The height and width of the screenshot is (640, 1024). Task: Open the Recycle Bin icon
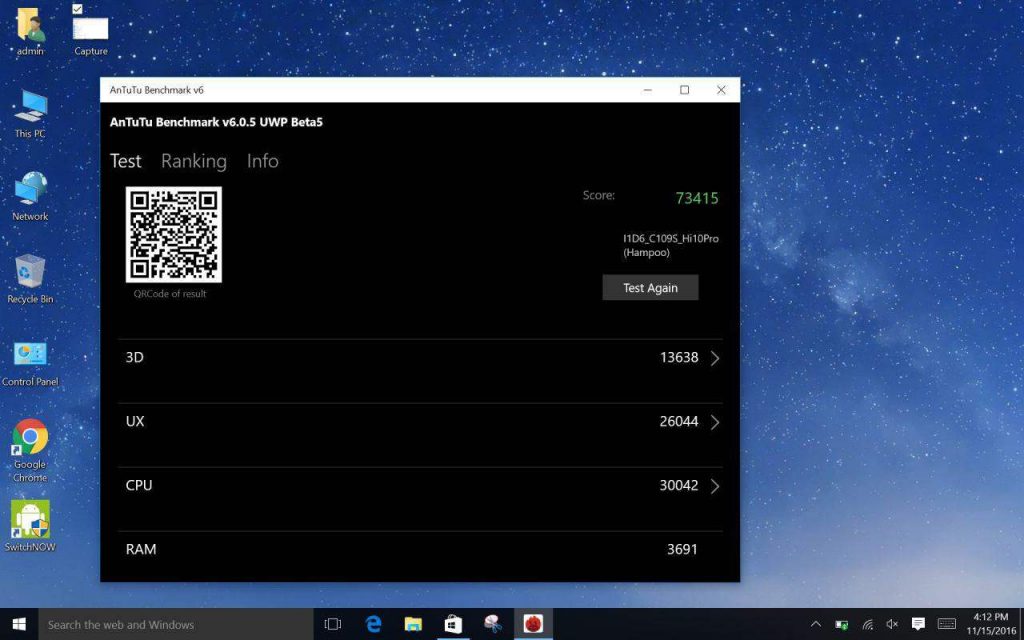click(30, 279)
